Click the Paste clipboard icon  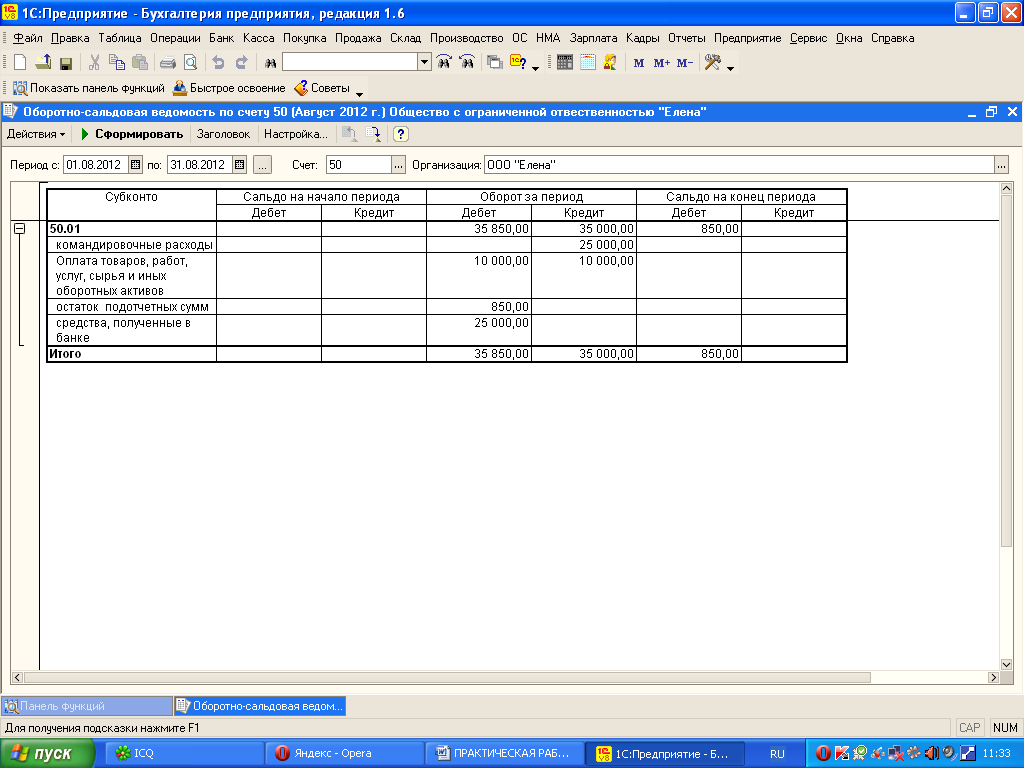(140, 63)
